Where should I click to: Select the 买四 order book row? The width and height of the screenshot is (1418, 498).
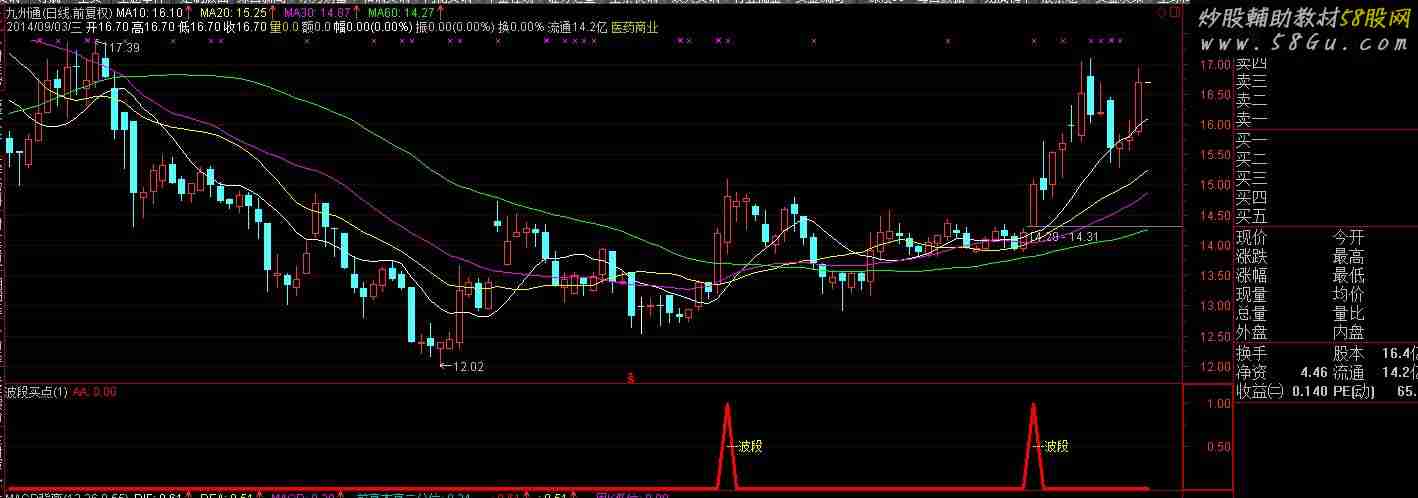tap(1252, 197)
